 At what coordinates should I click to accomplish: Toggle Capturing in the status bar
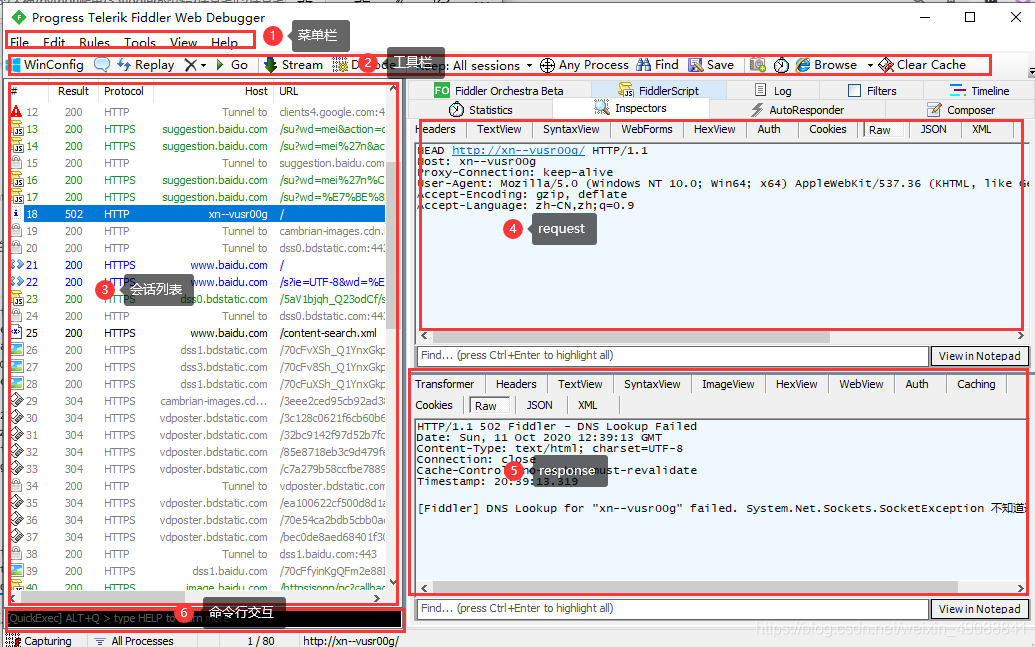[39, 640]
